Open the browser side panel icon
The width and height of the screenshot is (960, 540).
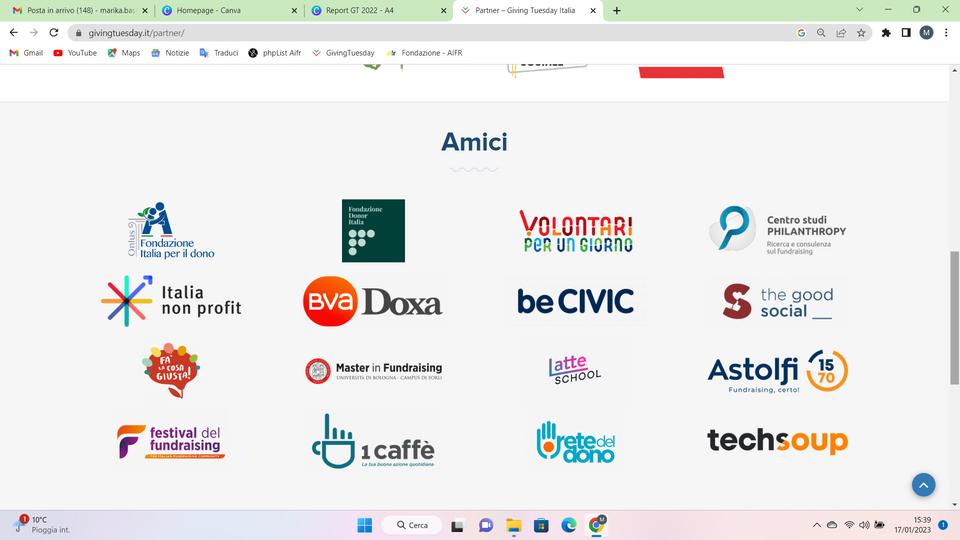pyautogui.click(x=906, y=33)
